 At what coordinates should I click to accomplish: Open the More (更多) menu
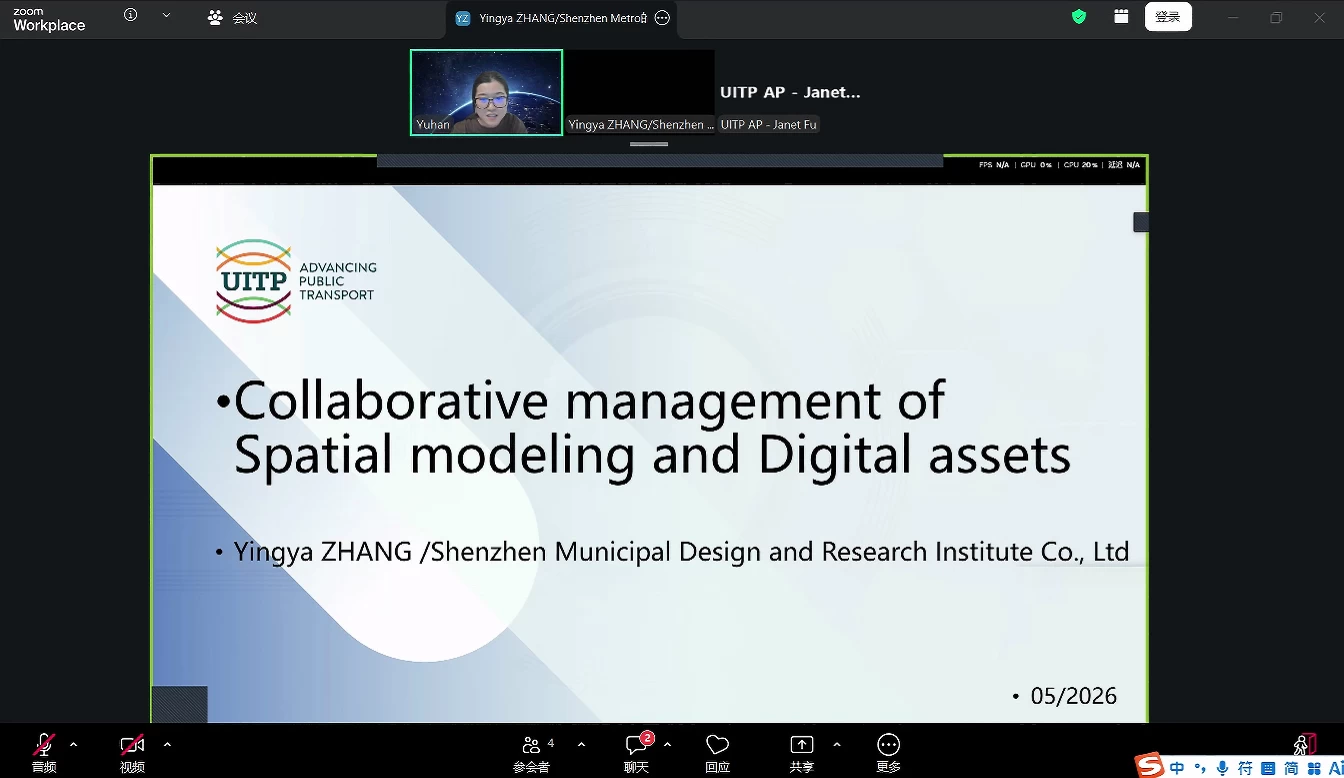[888, 751]
